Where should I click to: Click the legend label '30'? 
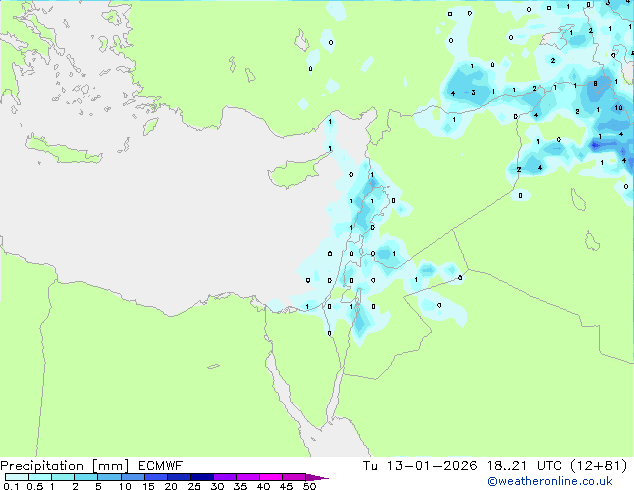tap(217, 486)
